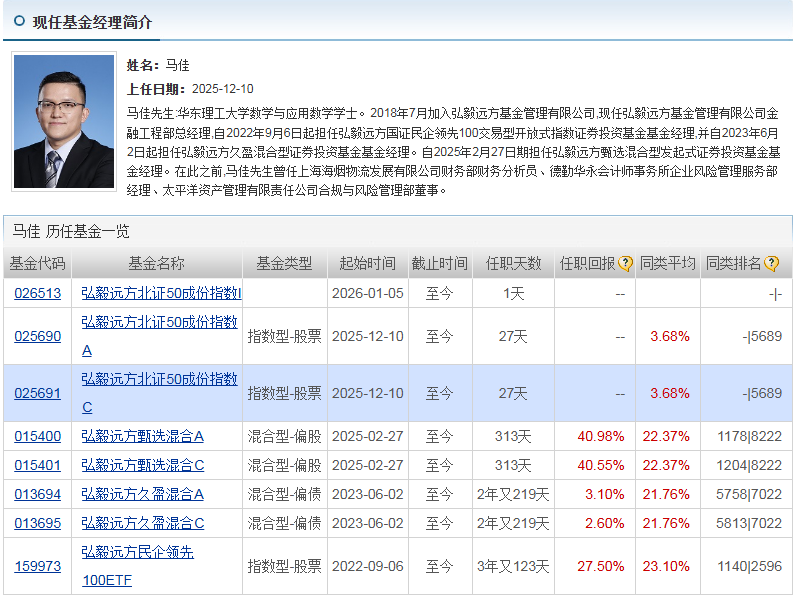Open 弘毅远方久盈混合C fund link
The width and height of the screenshot is (793, 604).
143,523
